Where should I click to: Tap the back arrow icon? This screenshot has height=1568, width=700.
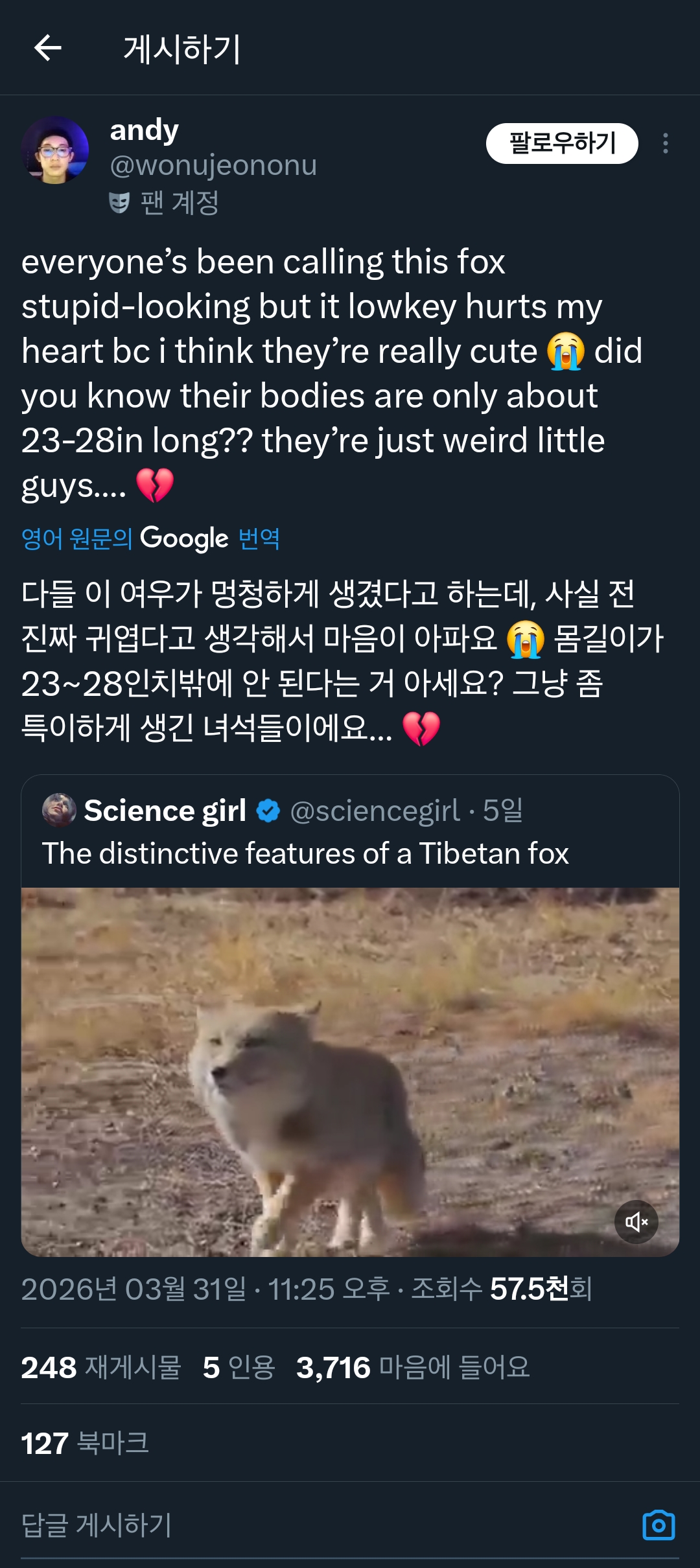coord(48,48)
